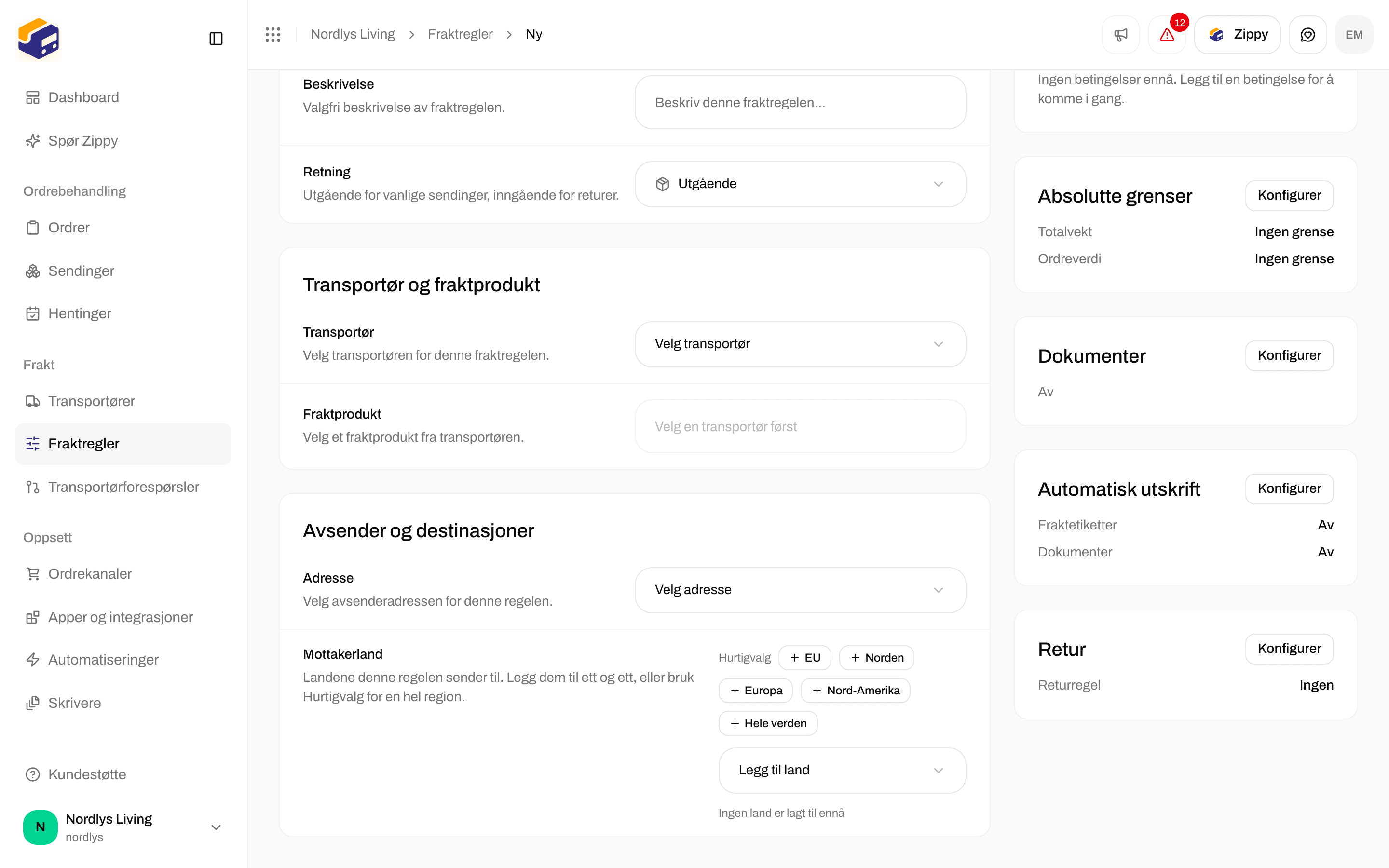1389x868 pixels.
Task: Click the Spør Zippy sparkle icon
Action: click(x=33, y=141)
